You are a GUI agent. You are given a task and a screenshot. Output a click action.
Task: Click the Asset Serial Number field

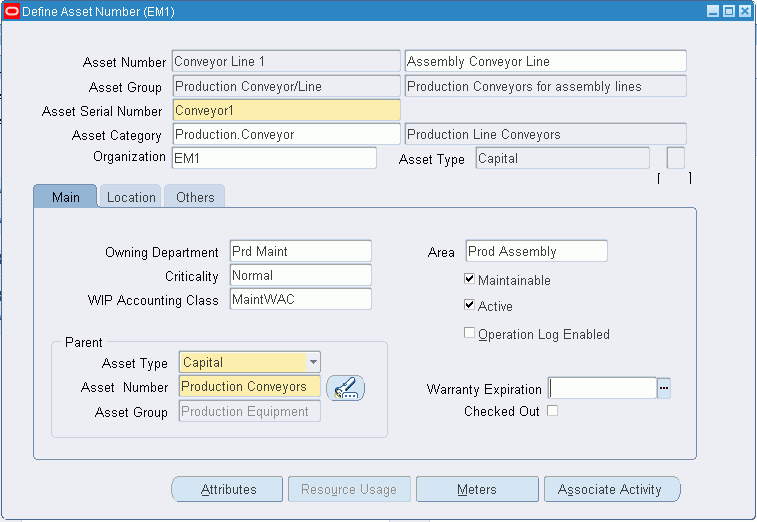[287, 111]
